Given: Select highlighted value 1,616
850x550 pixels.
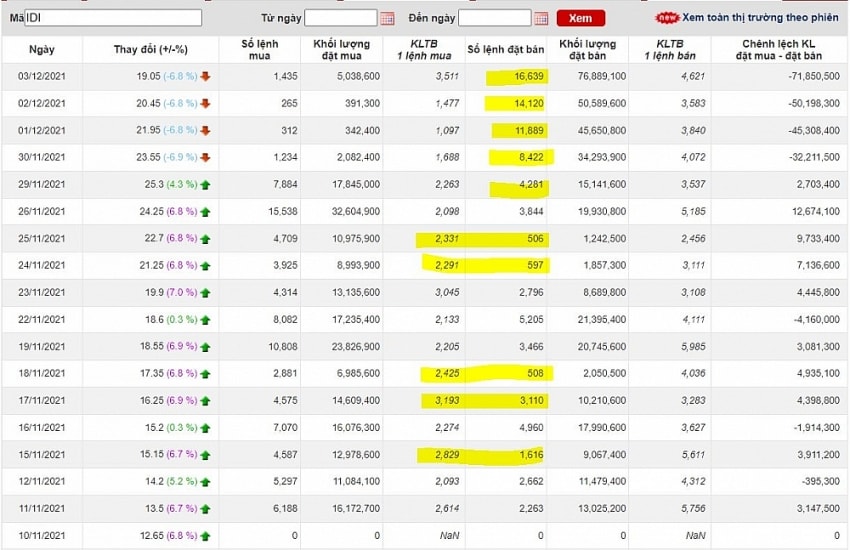Looking at the screenshot, I should coord(531,455).
